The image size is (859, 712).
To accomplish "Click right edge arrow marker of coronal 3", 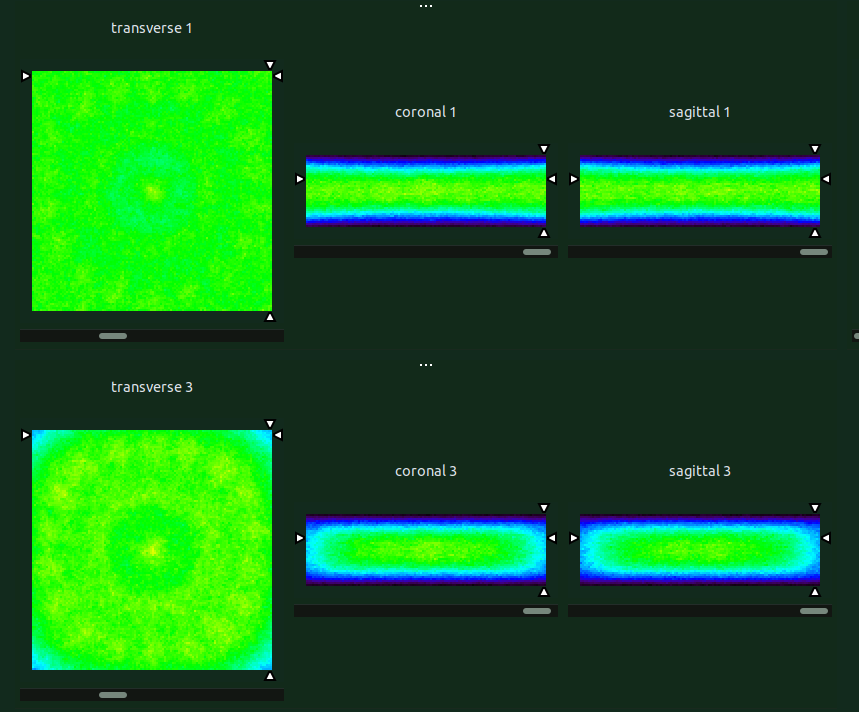I will [552, 538].
